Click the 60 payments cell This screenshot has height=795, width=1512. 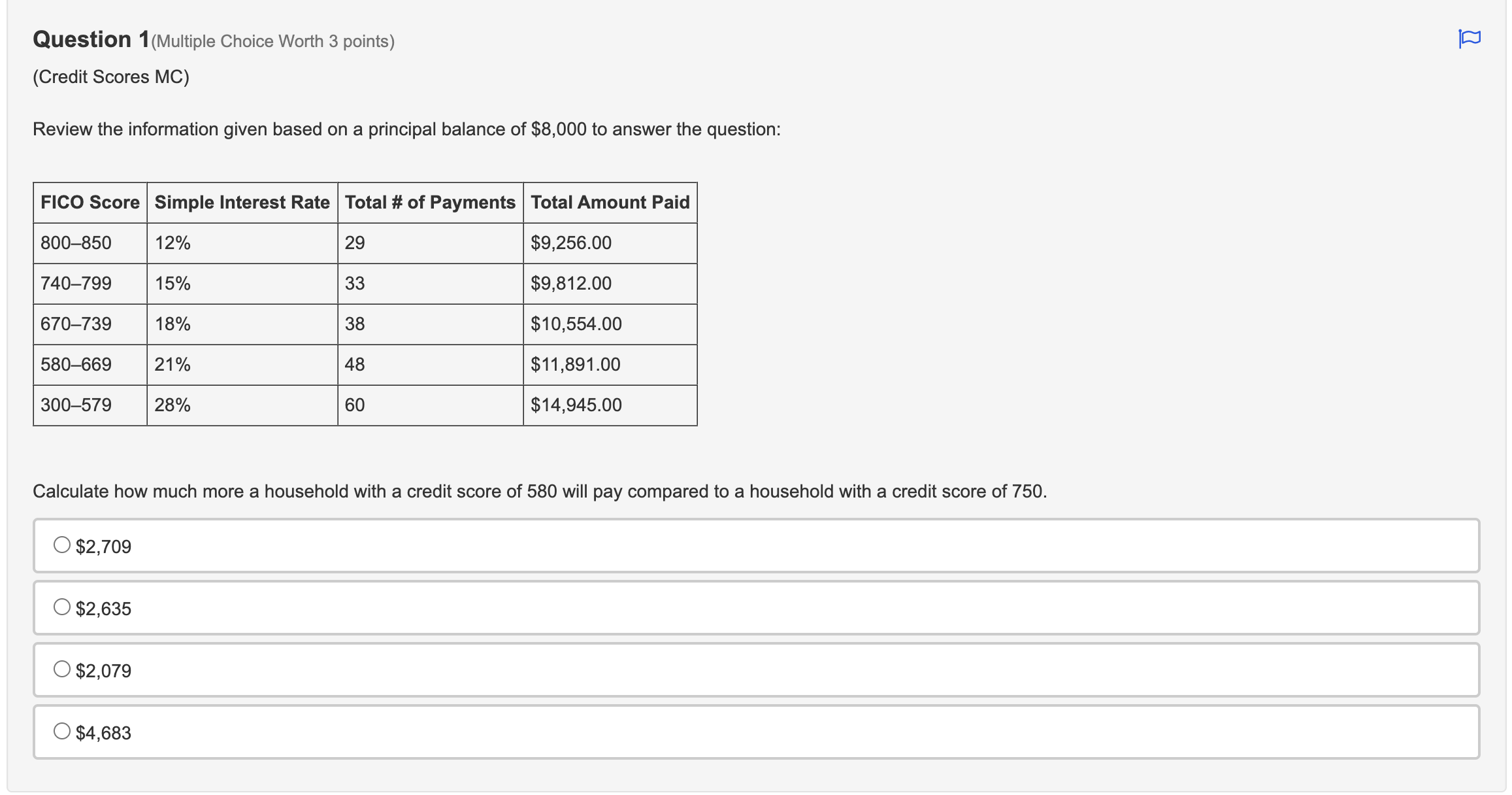431,405
